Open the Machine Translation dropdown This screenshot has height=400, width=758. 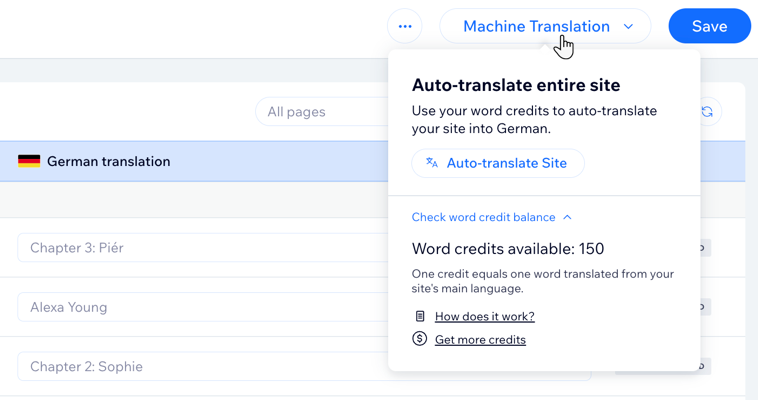[545, 26]
